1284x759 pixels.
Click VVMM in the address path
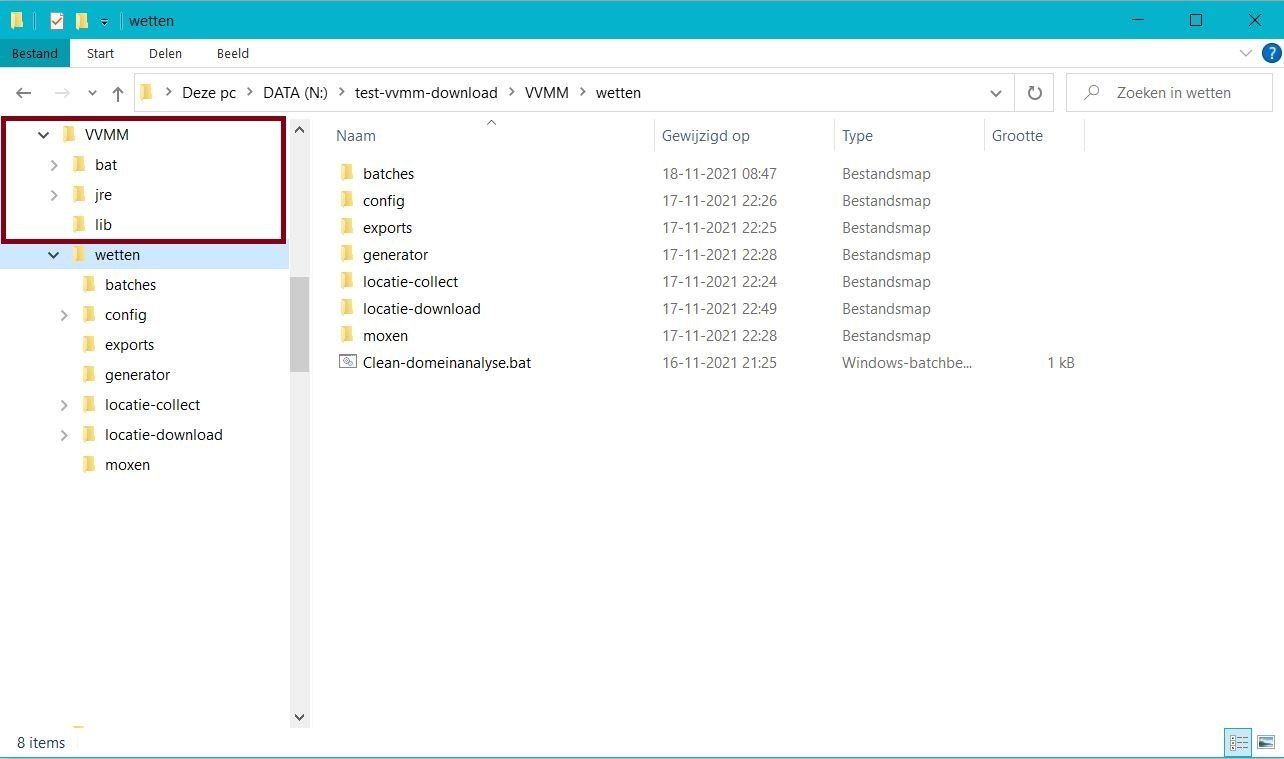547,93
